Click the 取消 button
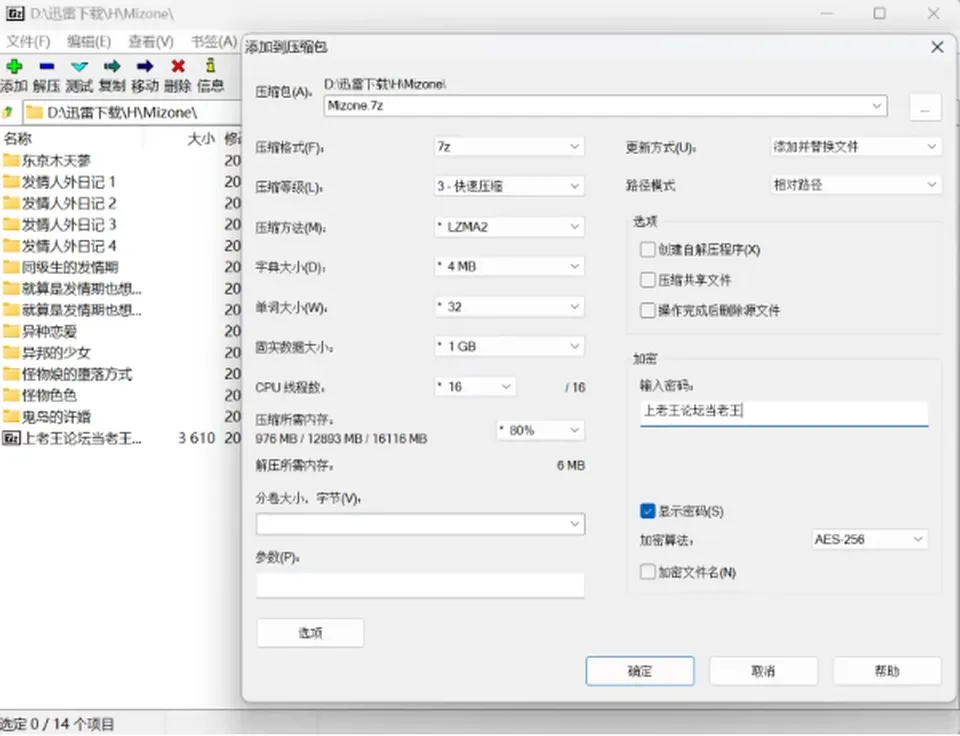Screen dimensions: 960x736 pos(763,671)
